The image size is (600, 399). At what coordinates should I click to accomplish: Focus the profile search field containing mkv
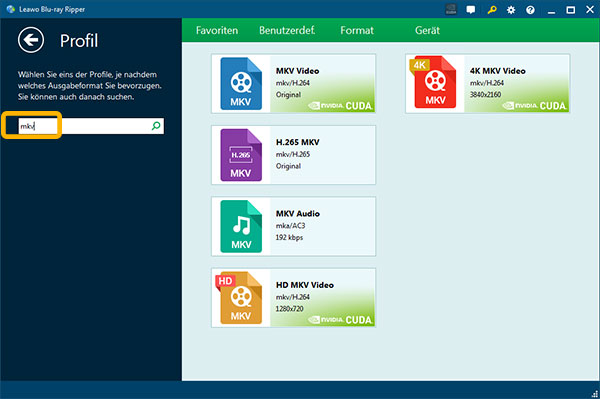[91, 126]
